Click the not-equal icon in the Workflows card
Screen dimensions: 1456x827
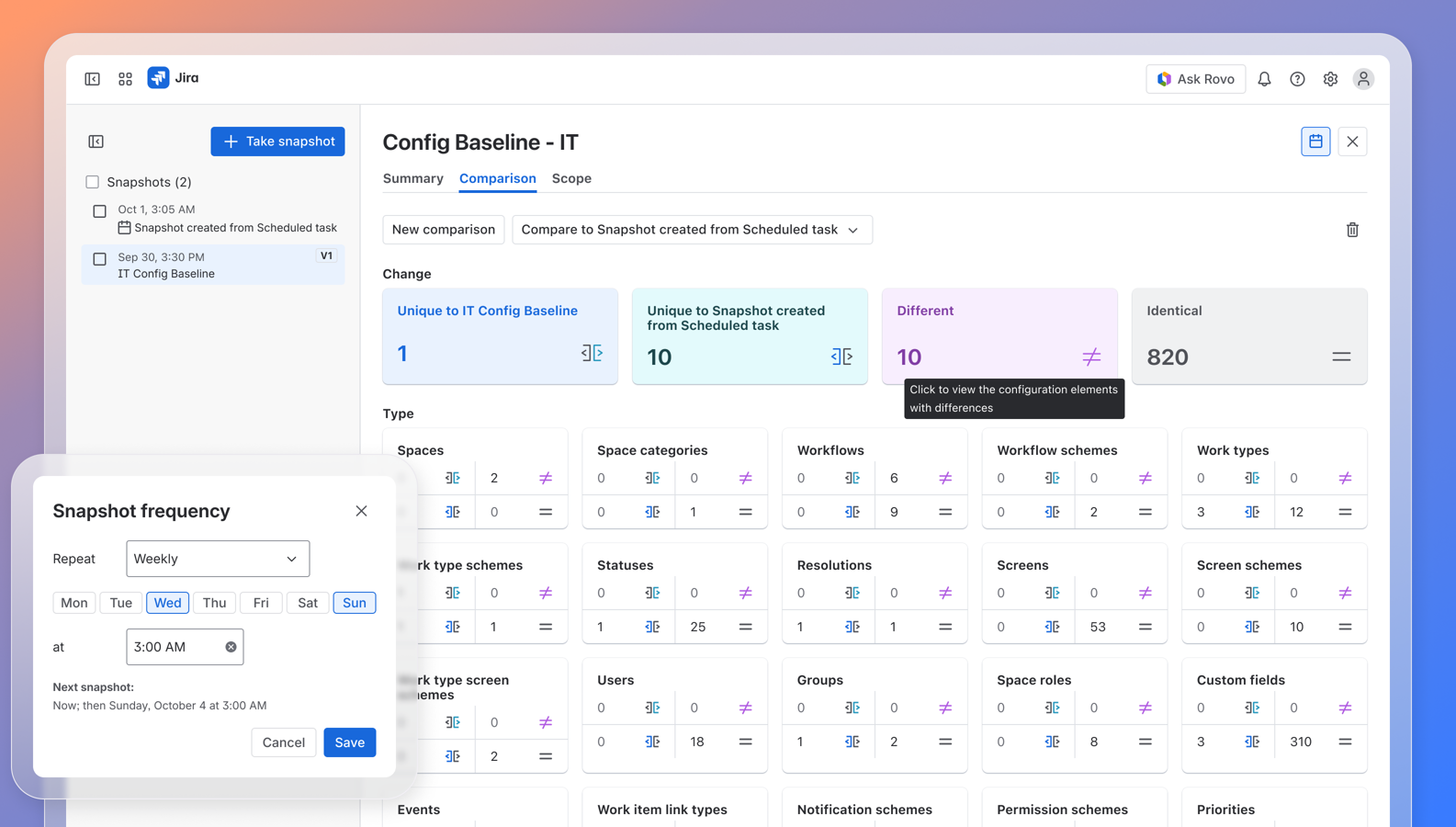(x=945, y=478)
